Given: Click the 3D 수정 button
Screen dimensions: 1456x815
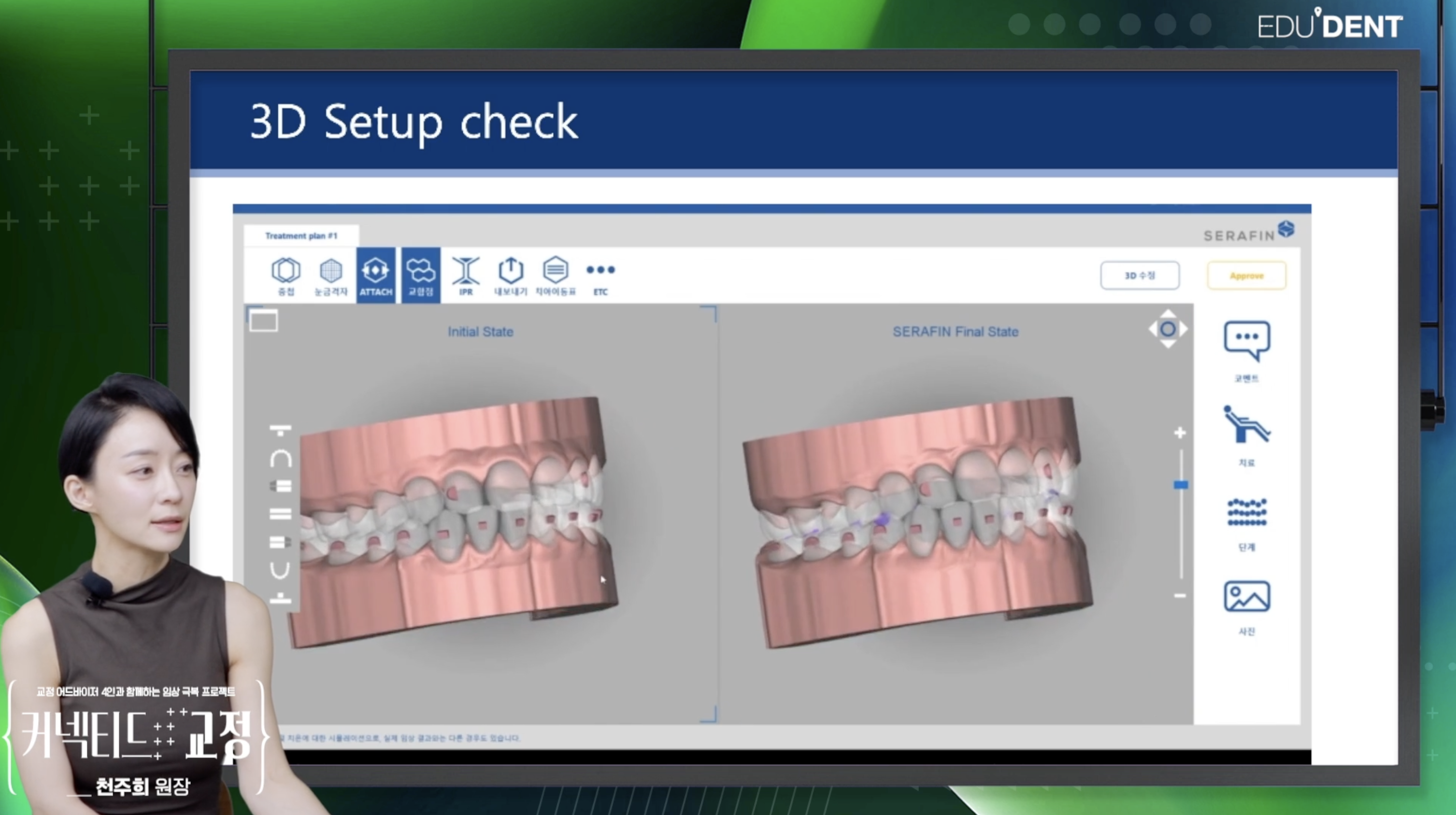Looking at the screenshot, I should pyautogui.click(x=1140, y=275).
